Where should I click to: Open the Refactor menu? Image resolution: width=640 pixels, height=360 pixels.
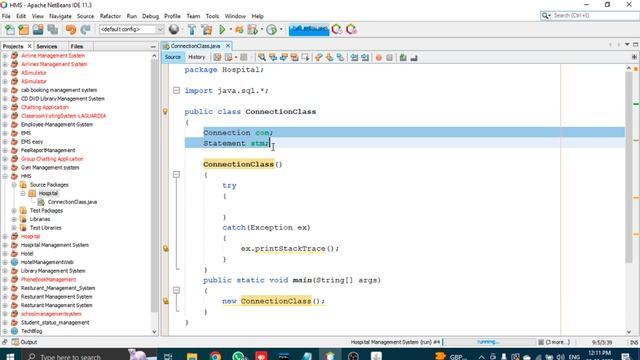(110, 16)
